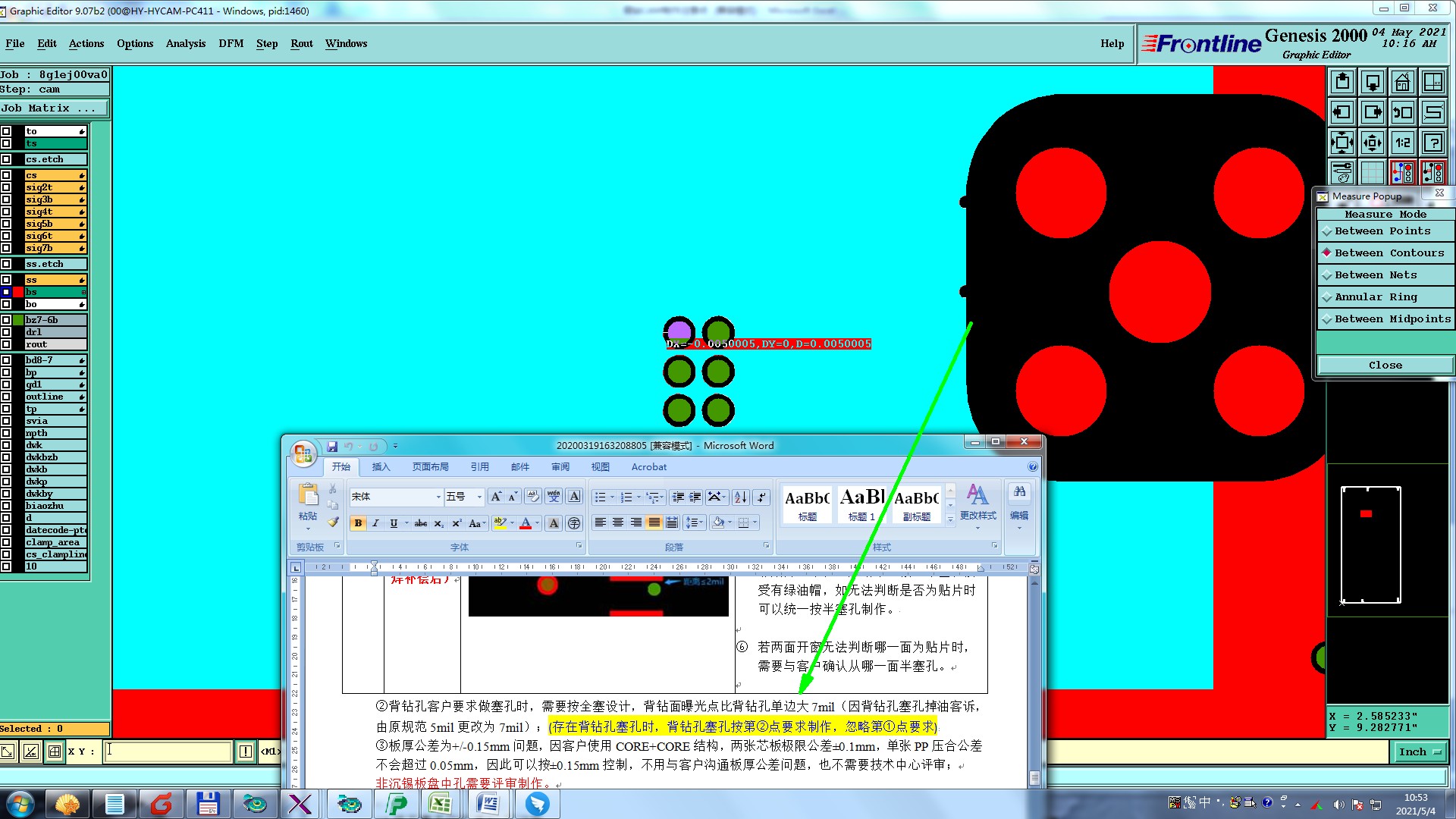Expand the font color dropdown arrow
This screenshot has width=1456, height=819.
[x=538, y=523]
